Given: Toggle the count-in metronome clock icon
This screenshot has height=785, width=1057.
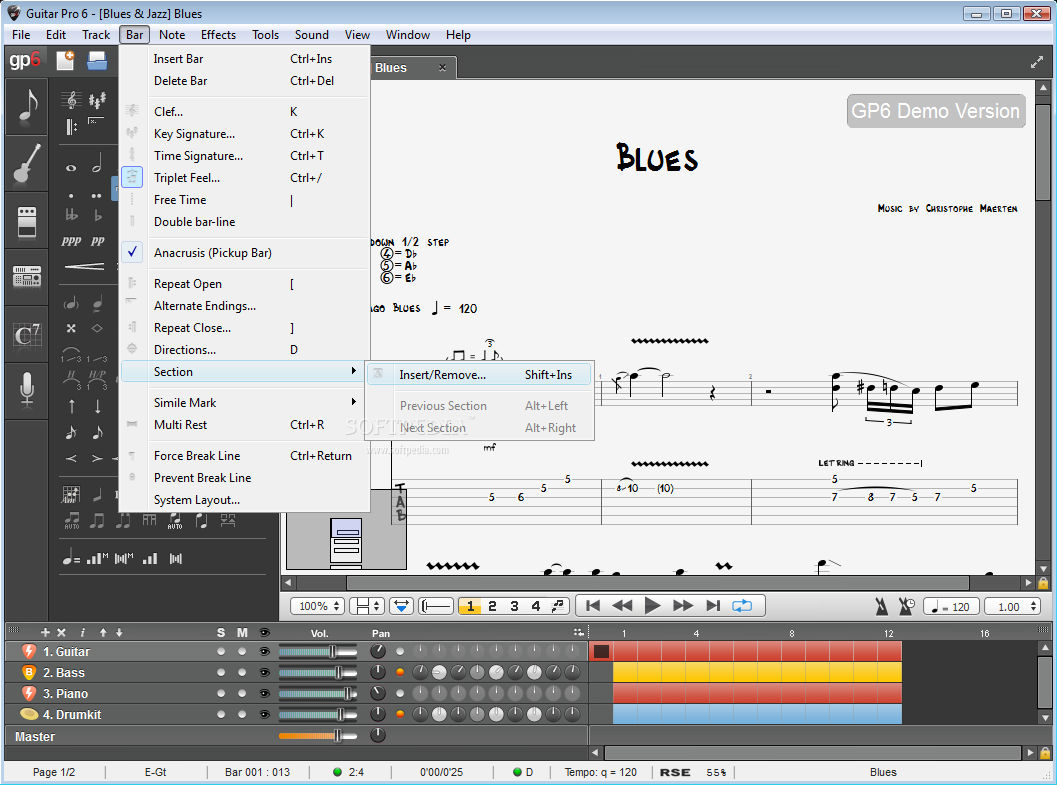Looking at the screenshot, I should (907, 606).
